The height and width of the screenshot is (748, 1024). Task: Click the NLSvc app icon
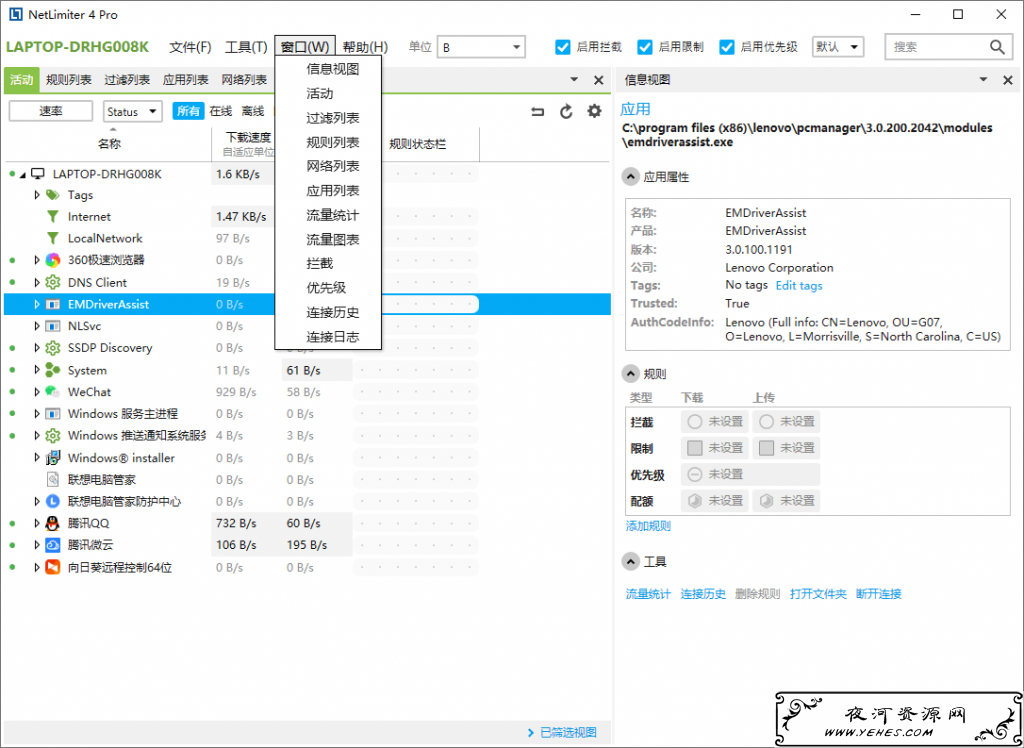point(53,326)
